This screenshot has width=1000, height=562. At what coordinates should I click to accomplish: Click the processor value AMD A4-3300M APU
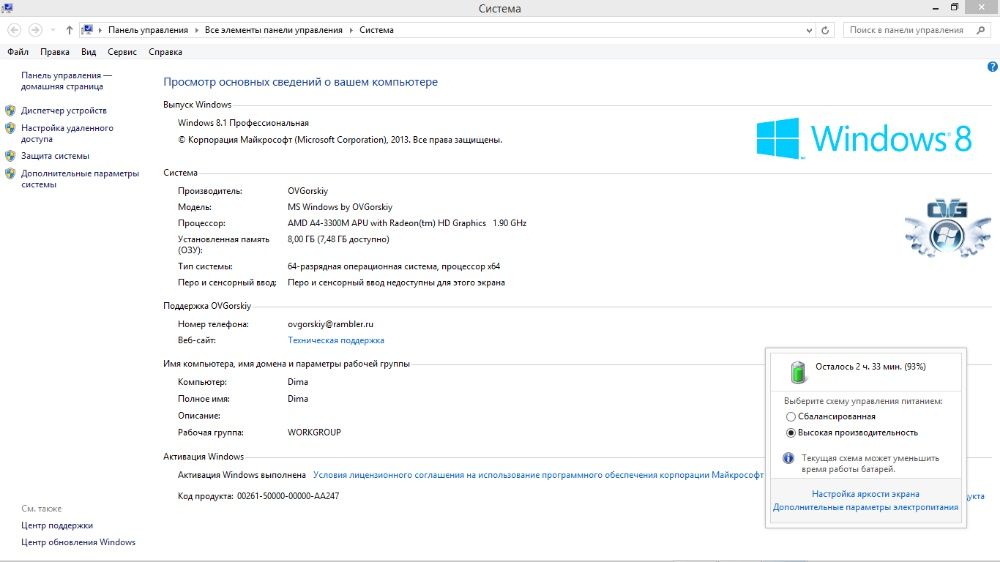click(407, 223)
